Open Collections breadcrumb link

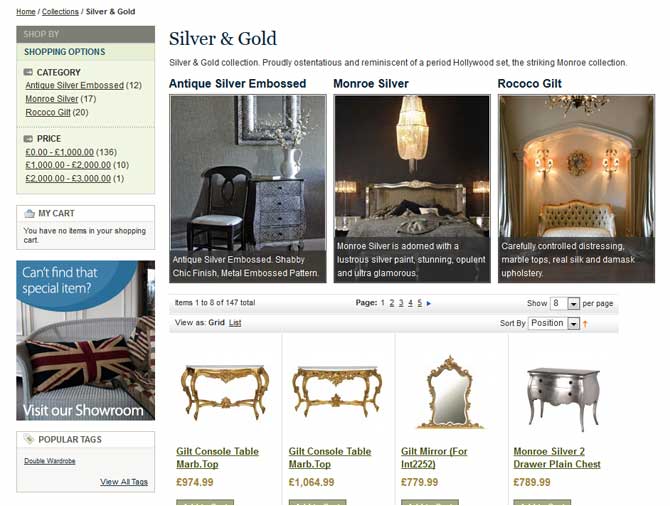(60, 12)
